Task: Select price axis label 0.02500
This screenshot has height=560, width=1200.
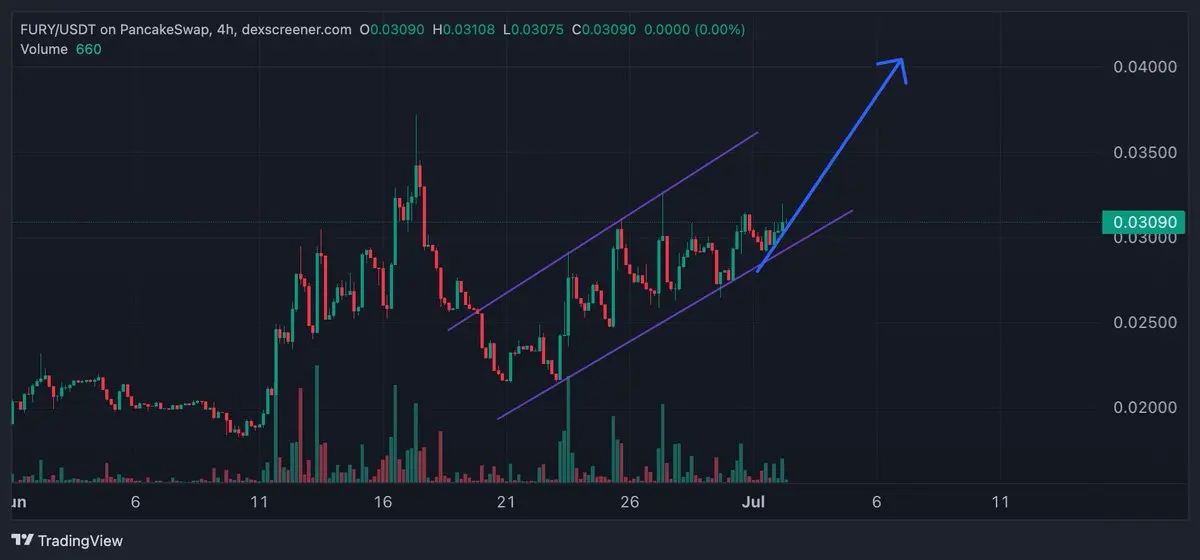Action: [1143, 323]
